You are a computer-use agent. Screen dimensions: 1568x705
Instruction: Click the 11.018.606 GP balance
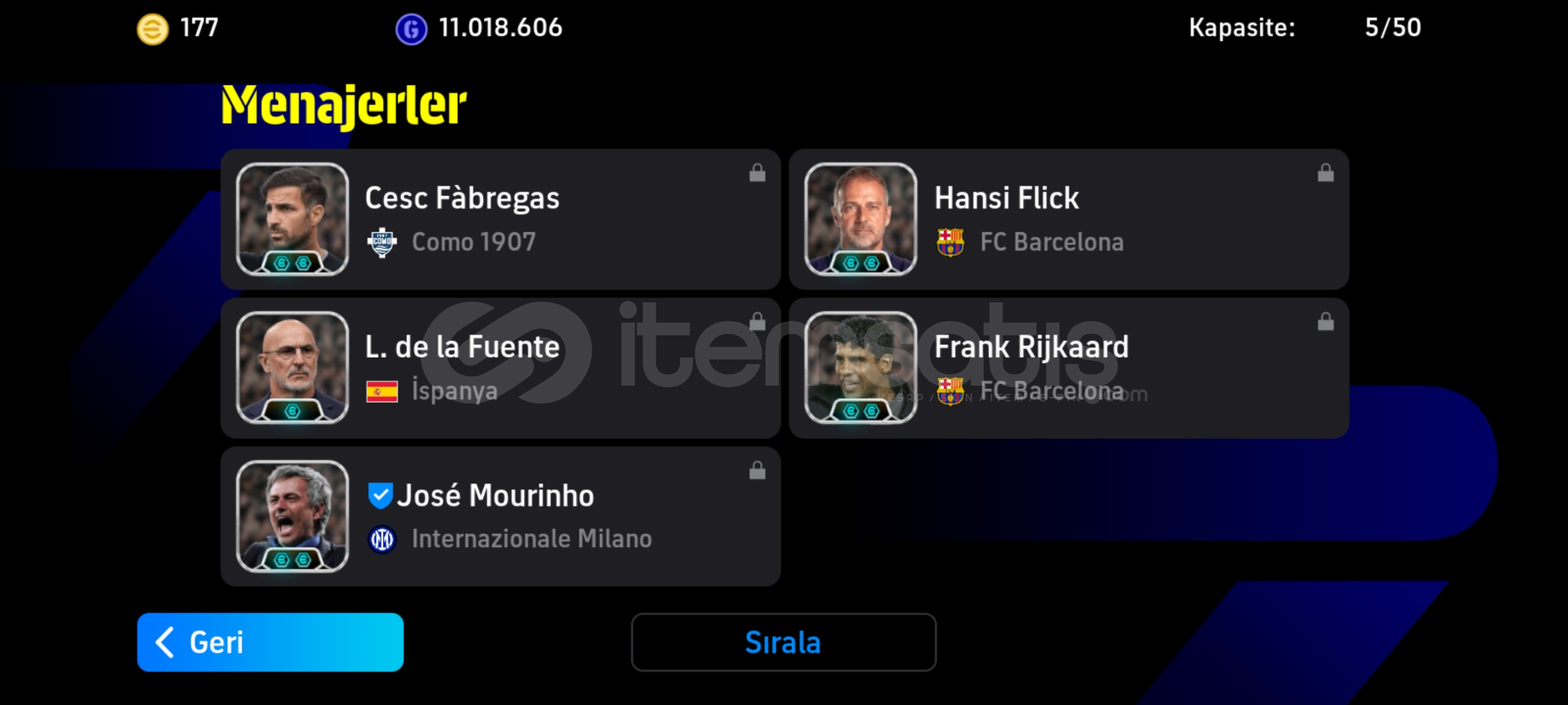pyautogui.click(x=500, y=28)
